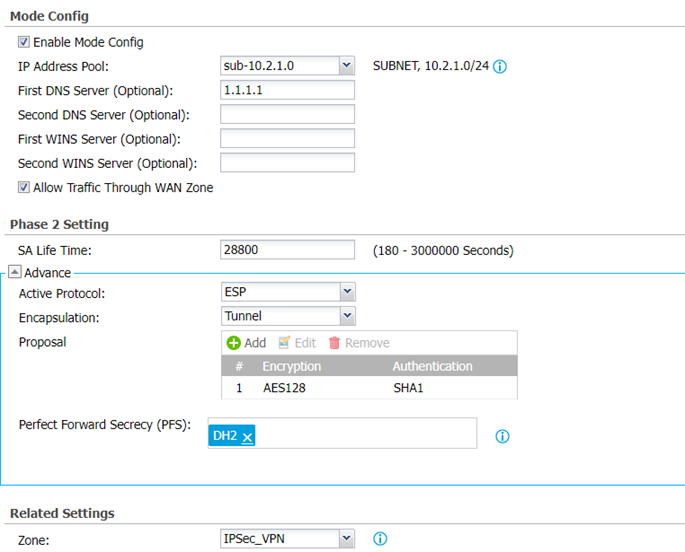The width and height of the screenshot is (685, 552).
Task: Collapse the Advance section expander
Action: [15, 272]
